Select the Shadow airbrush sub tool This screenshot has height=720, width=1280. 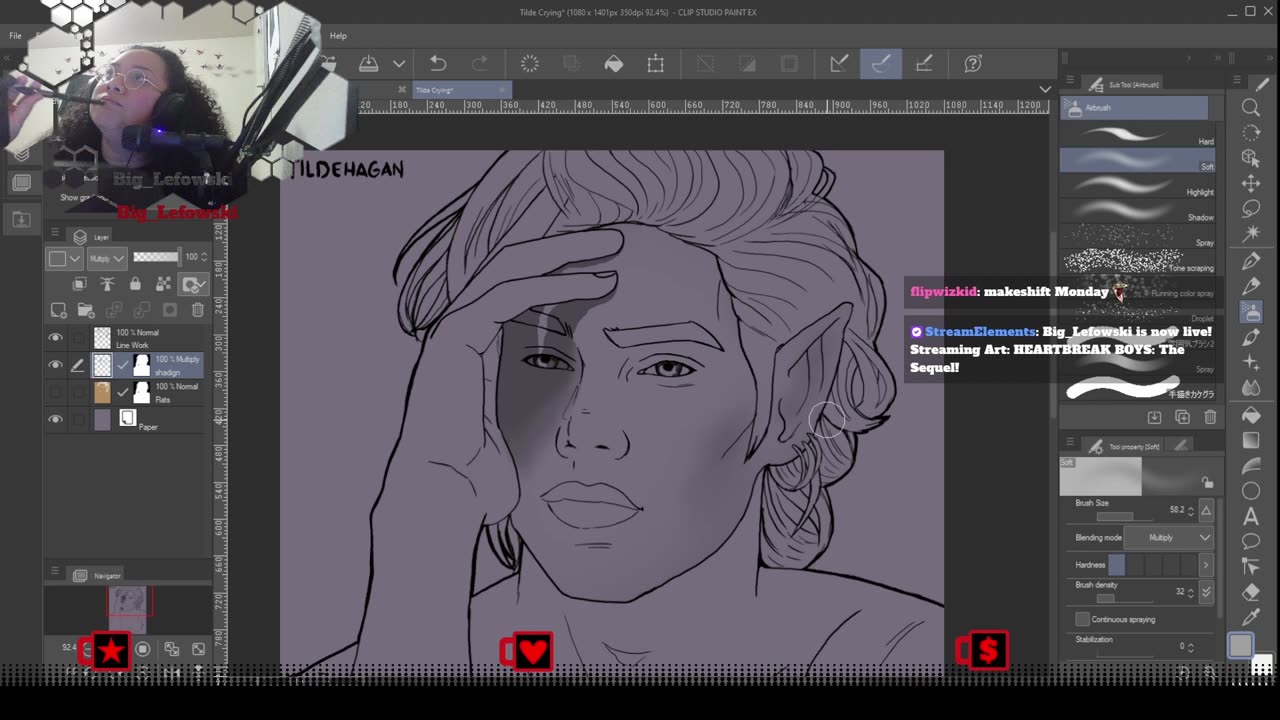click(1138, 211)
